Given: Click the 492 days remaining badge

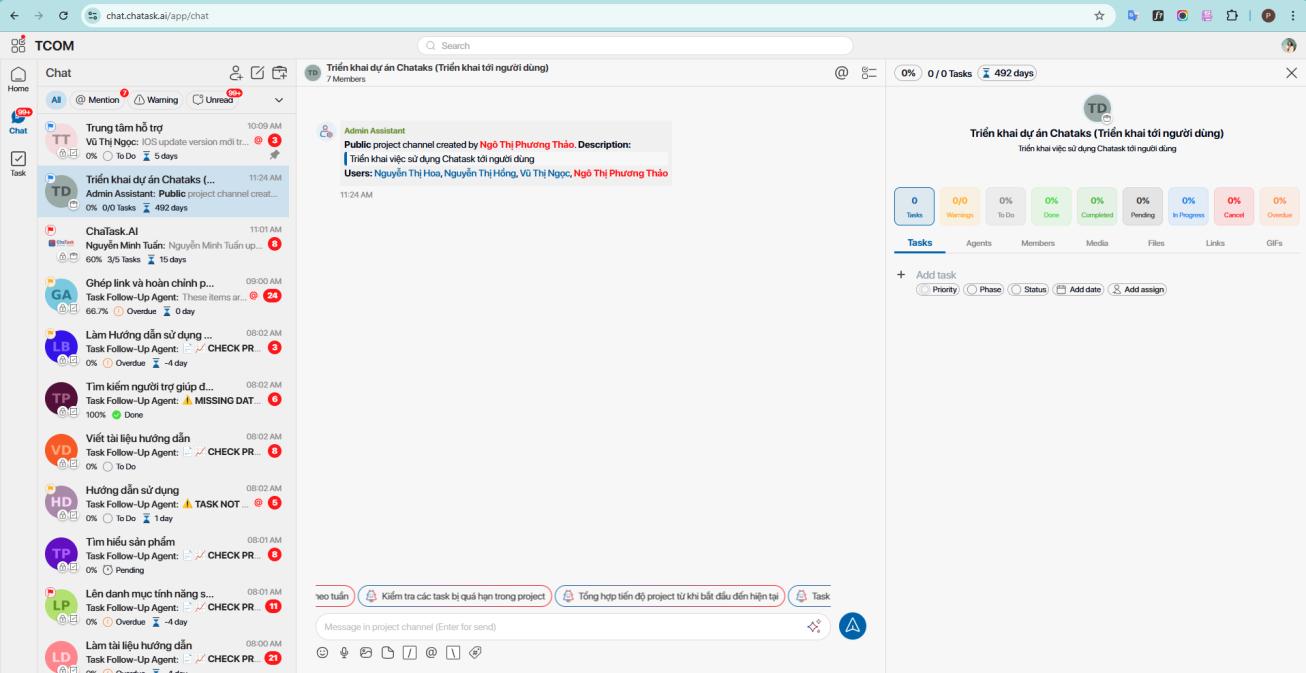Looking at the screenshot, I should (1007, 73).
